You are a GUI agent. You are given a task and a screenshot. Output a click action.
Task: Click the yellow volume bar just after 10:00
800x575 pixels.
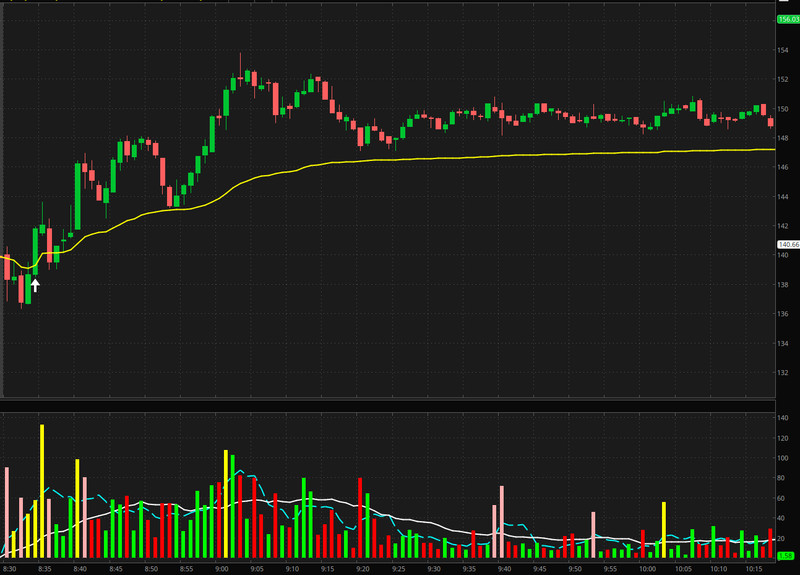(664, 530)
